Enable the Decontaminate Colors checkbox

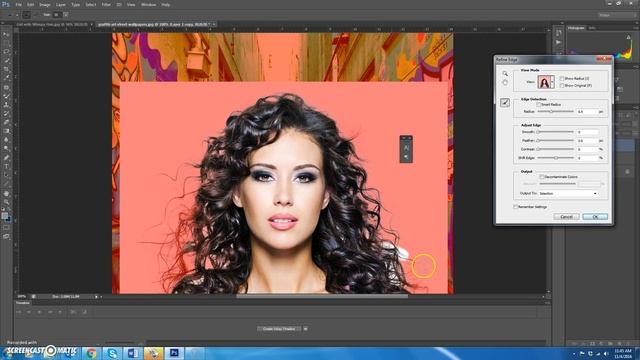coord(542,177)
